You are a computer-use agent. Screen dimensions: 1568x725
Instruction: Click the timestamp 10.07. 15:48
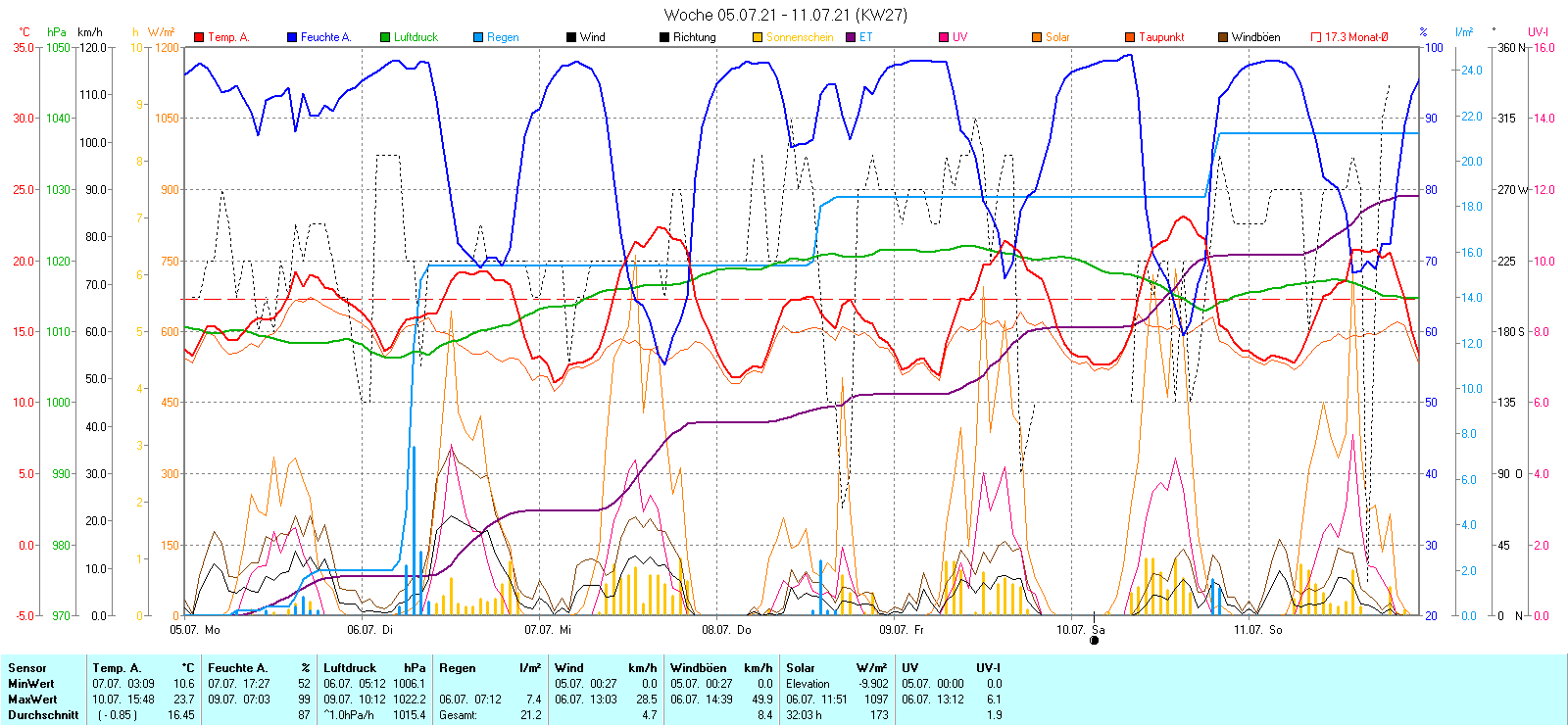pyautogui.click(x=123, y=700)
